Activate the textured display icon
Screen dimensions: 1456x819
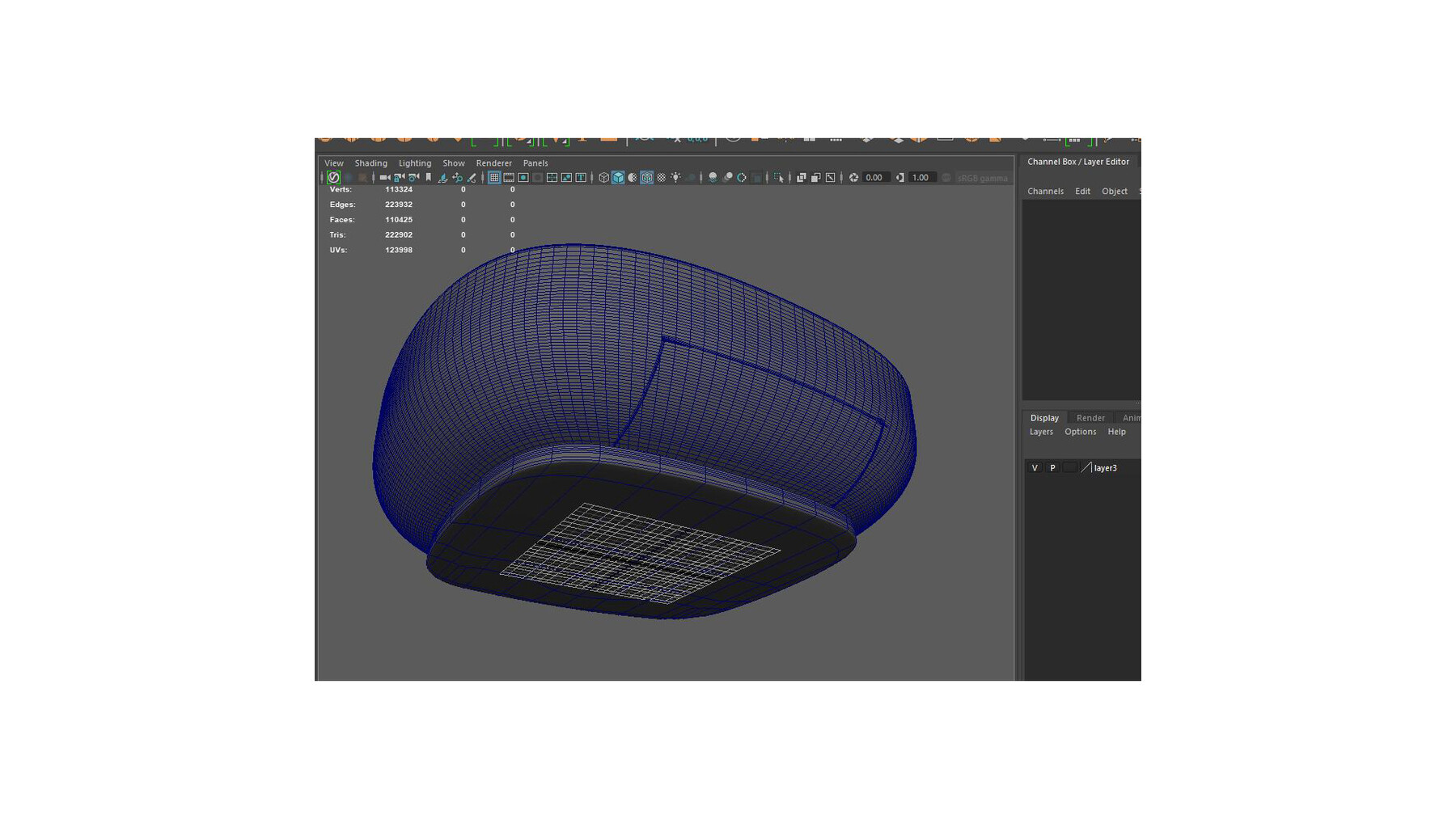point(661,178)
